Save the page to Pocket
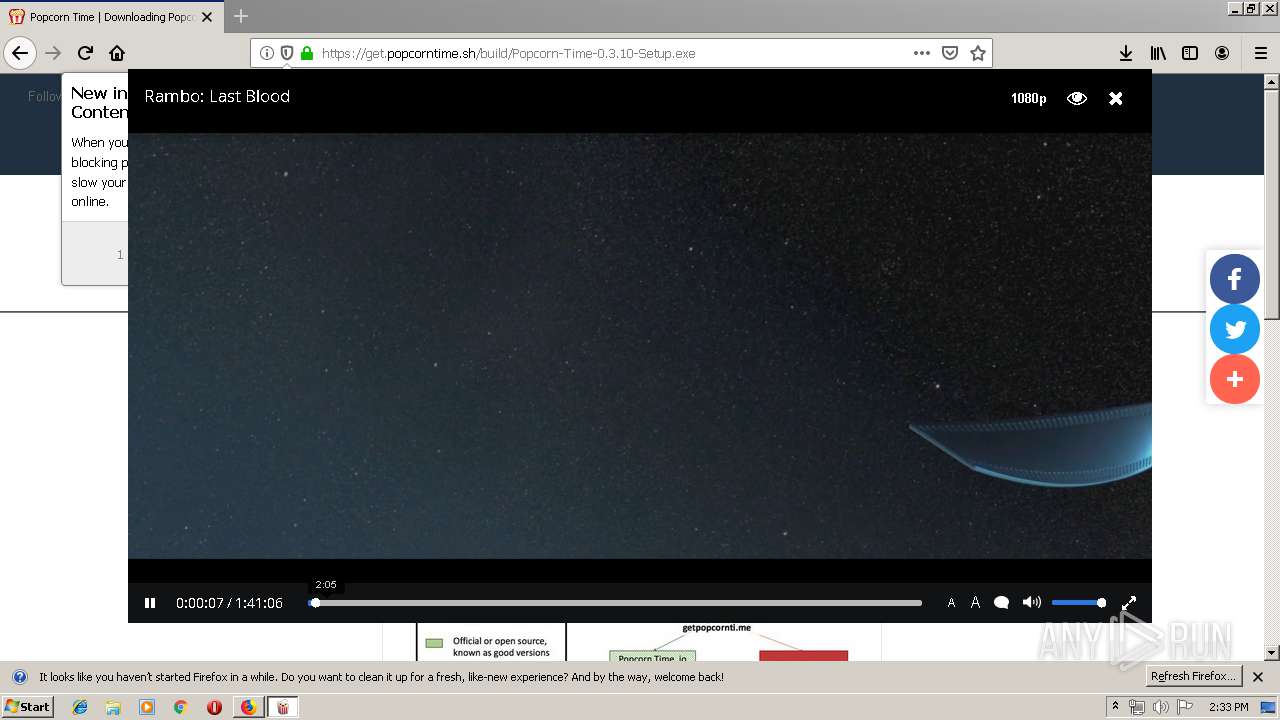This screenshot has width=1280, height=720. point(950,53)
